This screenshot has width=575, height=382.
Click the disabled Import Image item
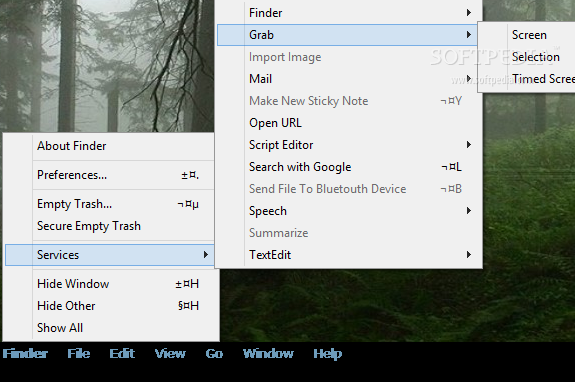coord(347,57)
